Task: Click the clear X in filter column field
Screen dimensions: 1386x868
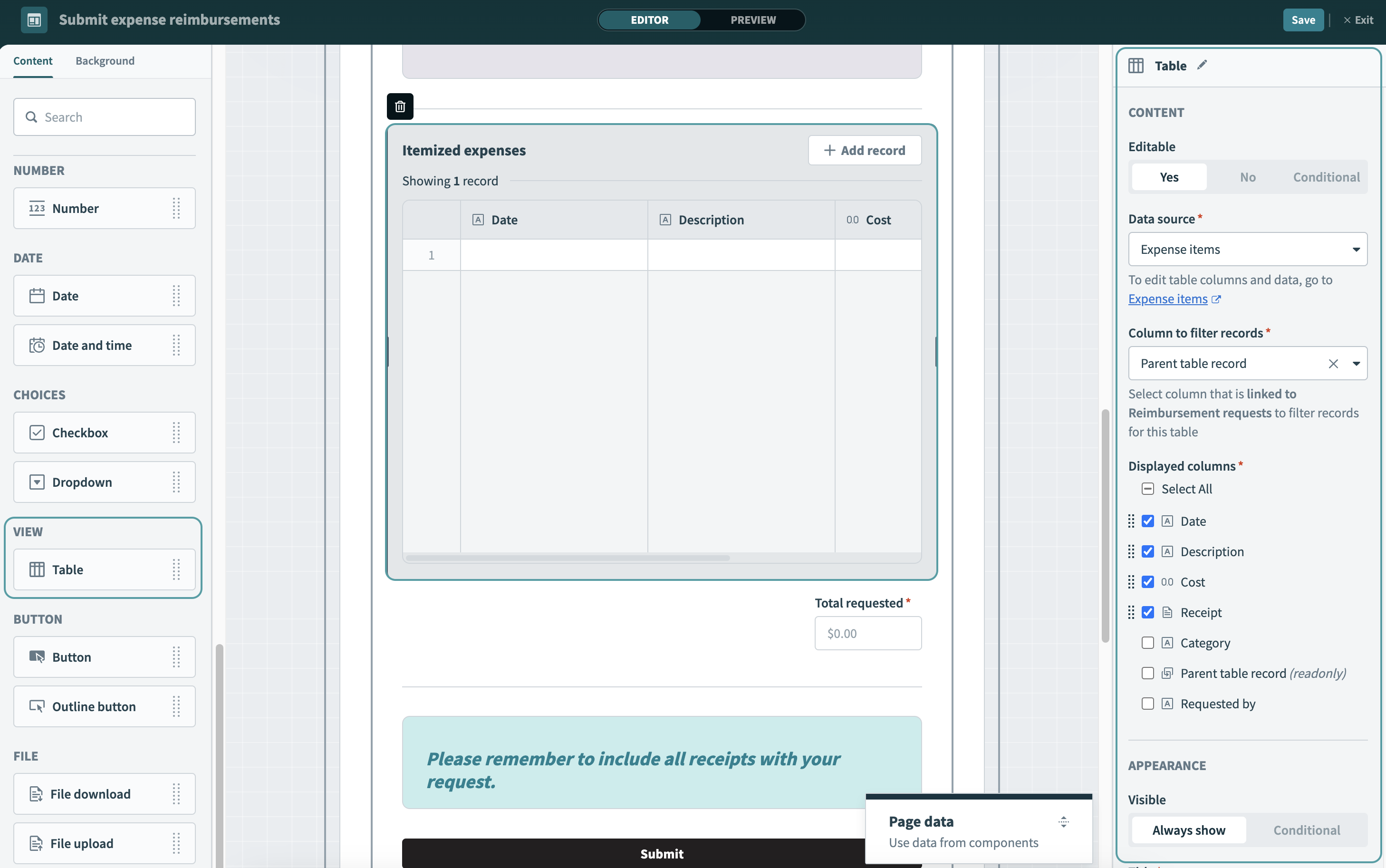Action: point(1333,363)
